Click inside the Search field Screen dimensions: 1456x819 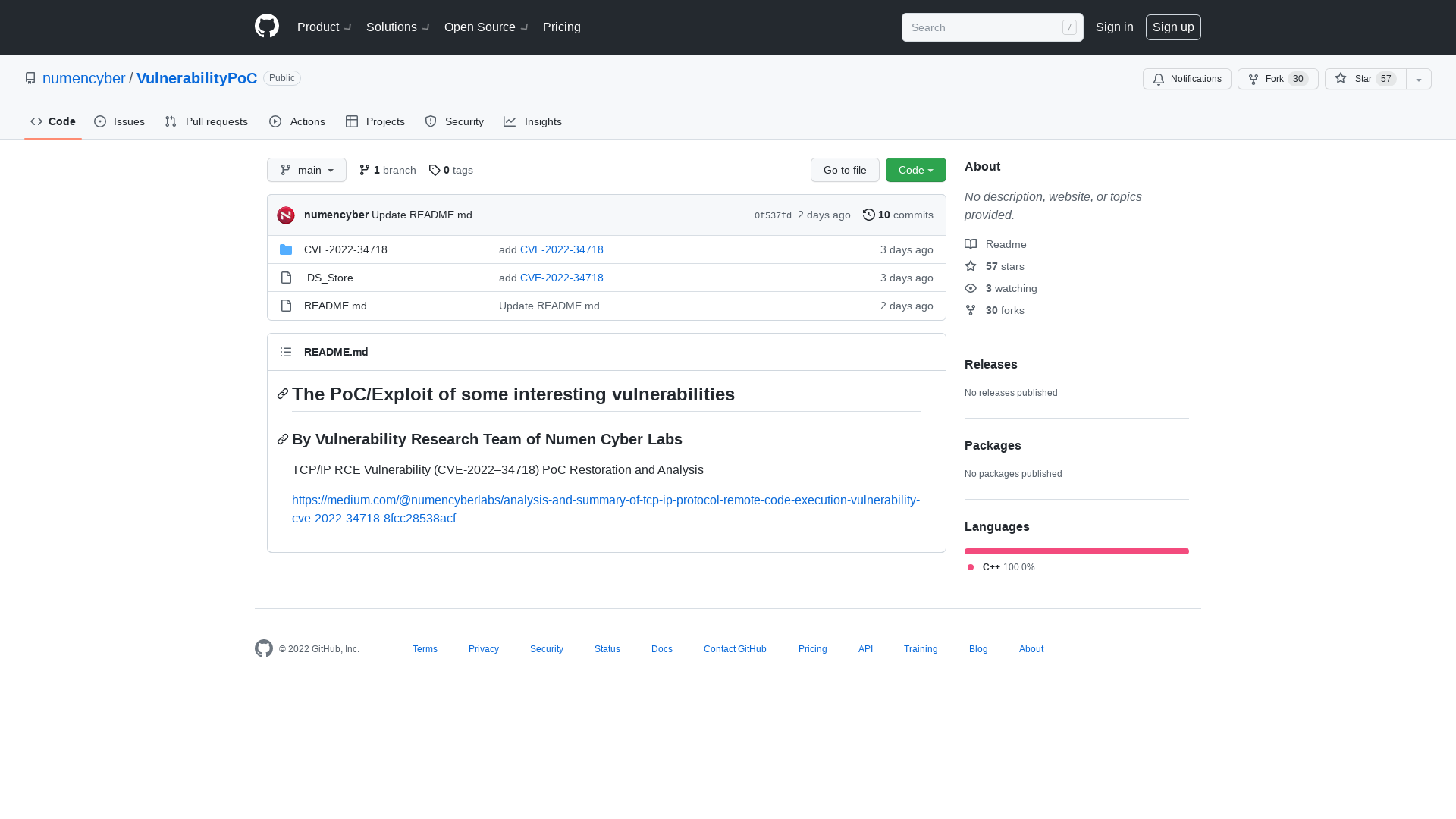[x=986, y=27]
